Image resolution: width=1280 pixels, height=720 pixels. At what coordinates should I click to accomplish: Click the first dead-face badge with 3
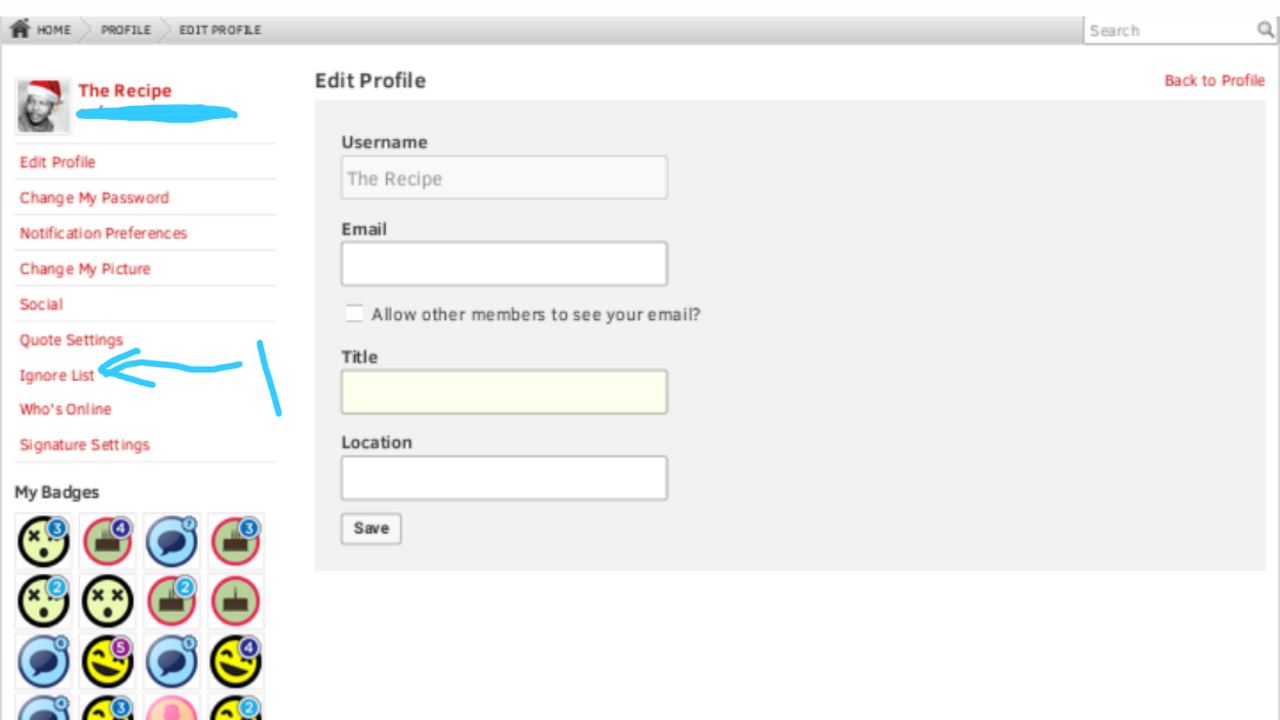click(43, 541)
